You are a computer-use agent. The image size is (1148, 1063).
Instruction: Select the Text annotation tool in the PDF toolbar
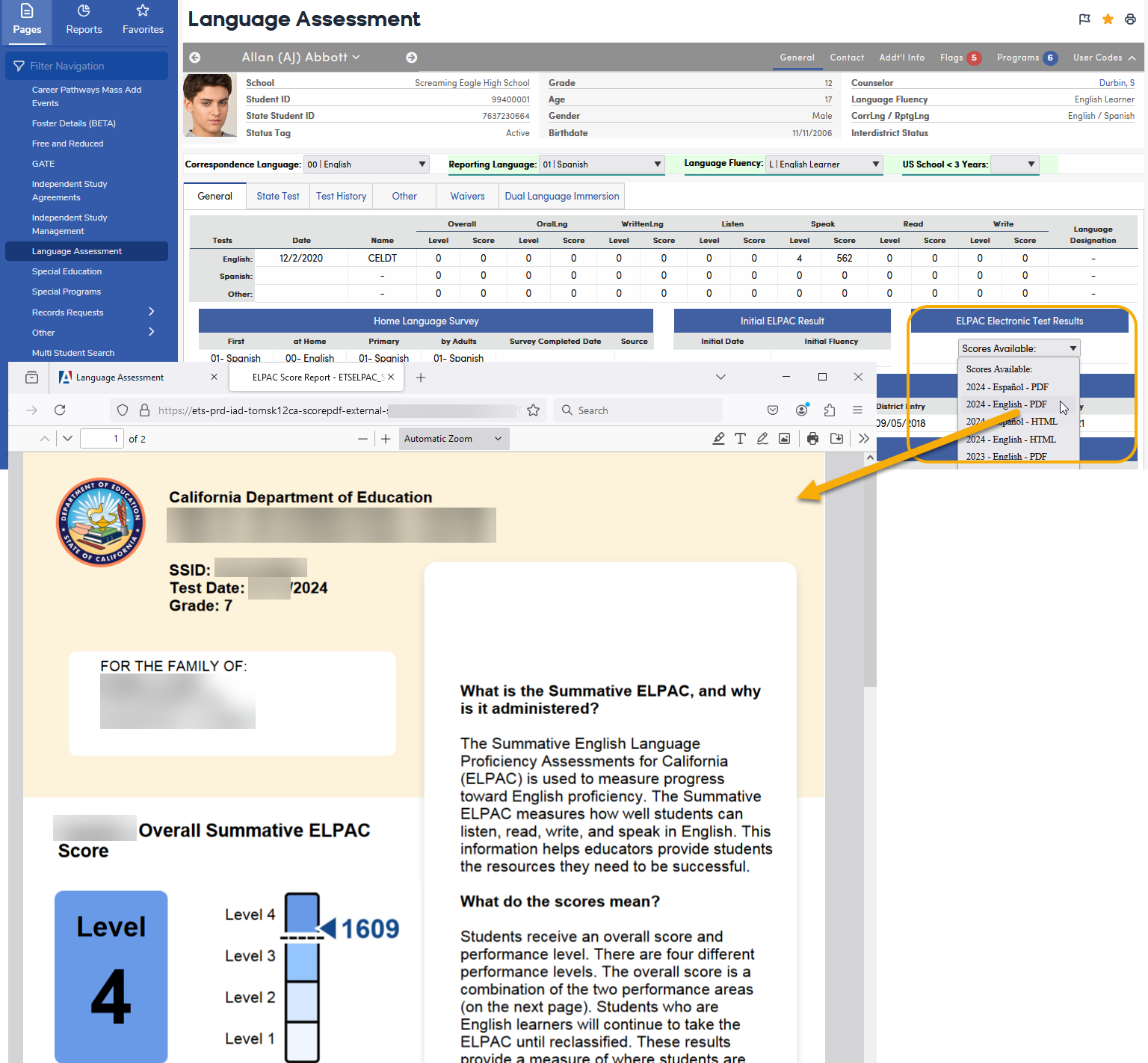(x=740, y=438)
